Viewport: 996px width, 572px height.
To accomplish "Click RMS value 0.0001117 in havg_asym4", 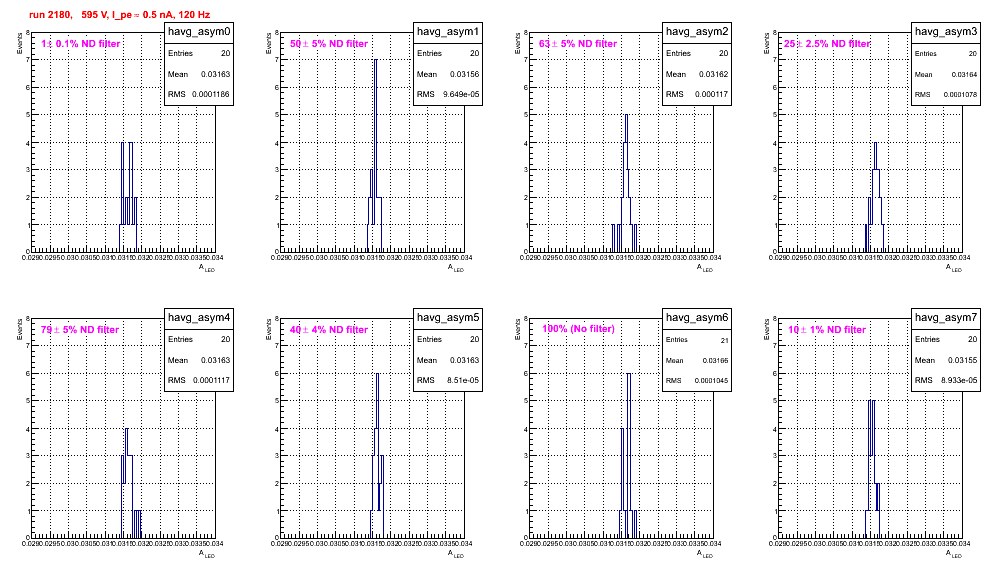I will coord(211,380).
